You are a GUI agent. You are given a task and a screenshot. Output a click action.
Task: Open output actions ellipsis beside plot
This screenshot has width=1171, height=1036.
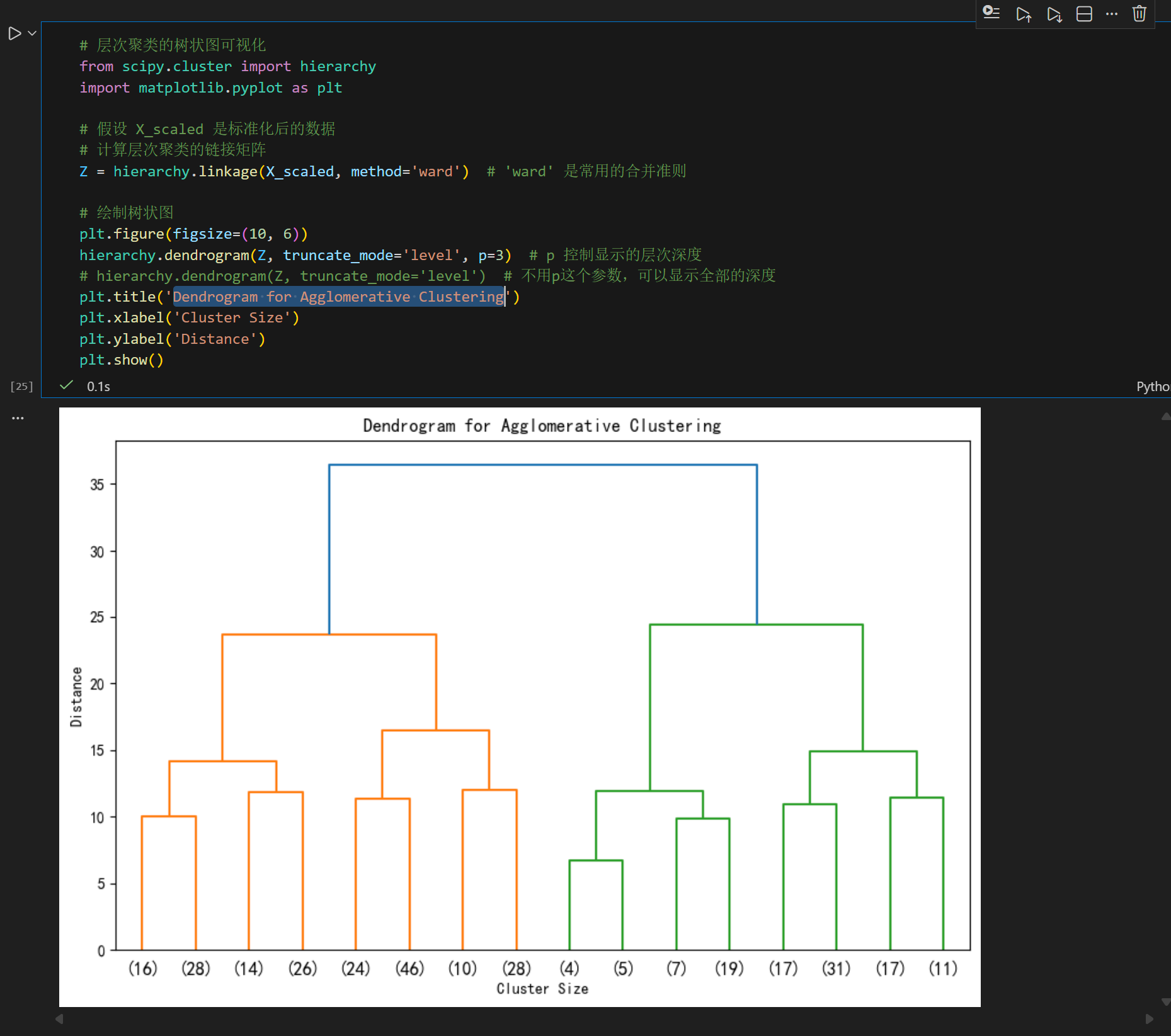pos(18,418)
